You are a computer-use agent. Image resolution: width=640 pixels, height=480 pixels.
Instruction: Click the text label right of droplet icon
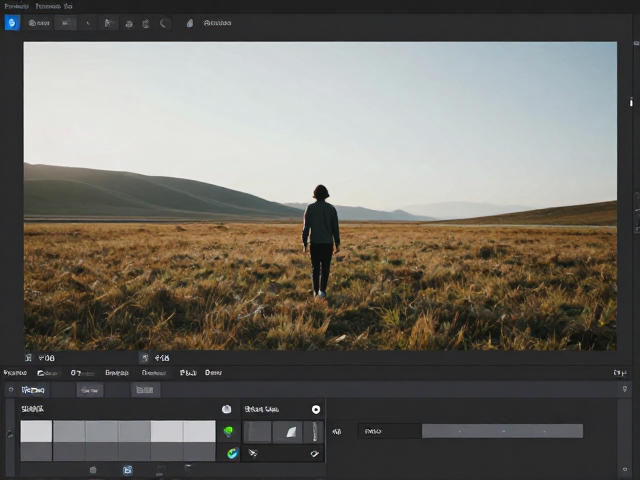coord(217,23)
